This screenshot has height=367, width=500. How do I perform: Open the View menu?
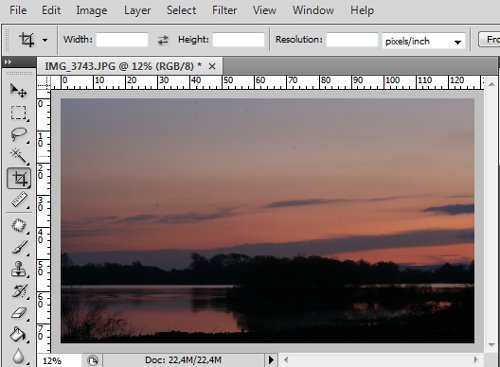pyautogui.click(x=264, y=10)
